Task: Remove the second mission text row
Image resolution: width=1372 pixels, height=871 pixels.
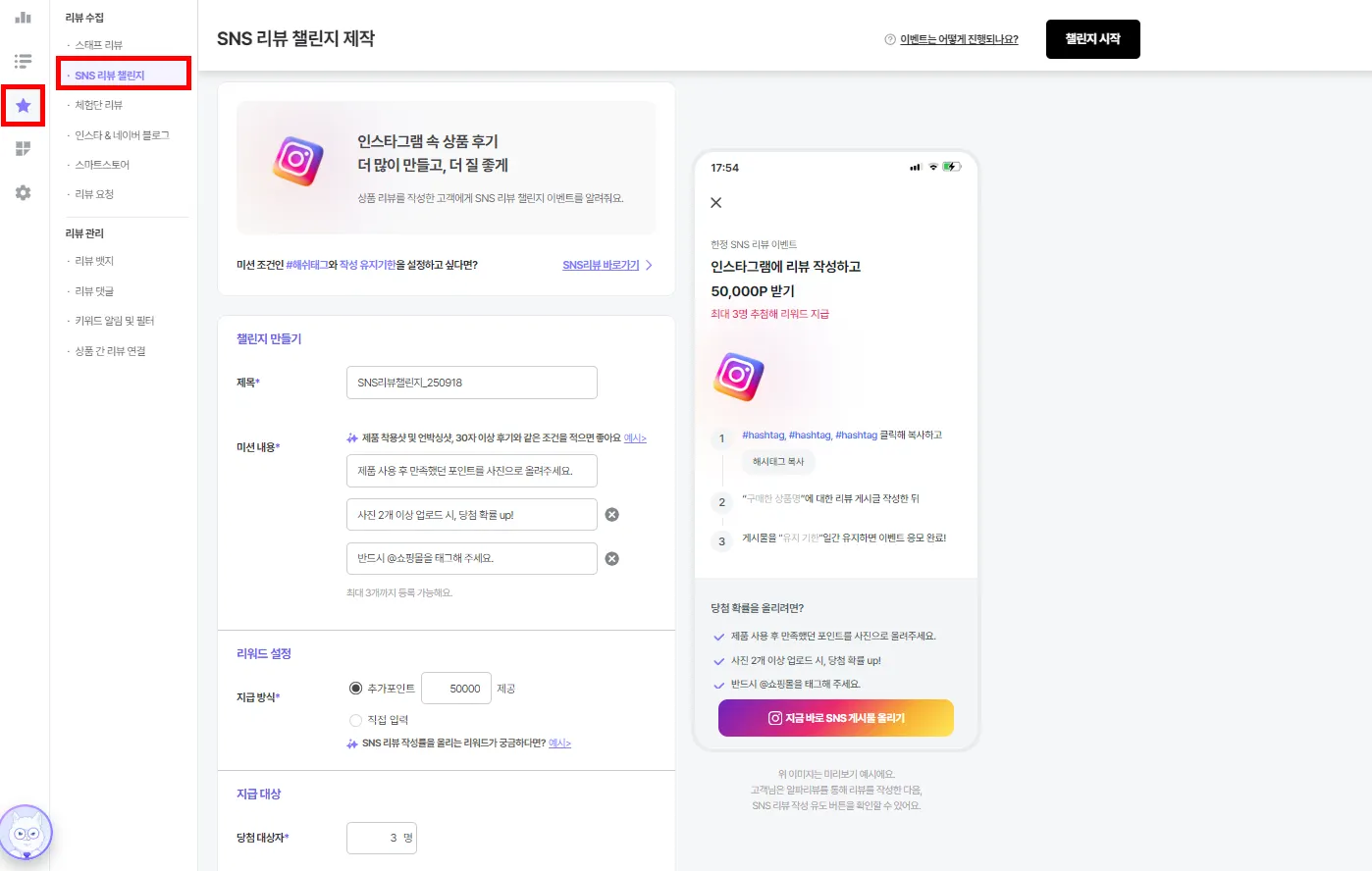Action: point(611,515)
